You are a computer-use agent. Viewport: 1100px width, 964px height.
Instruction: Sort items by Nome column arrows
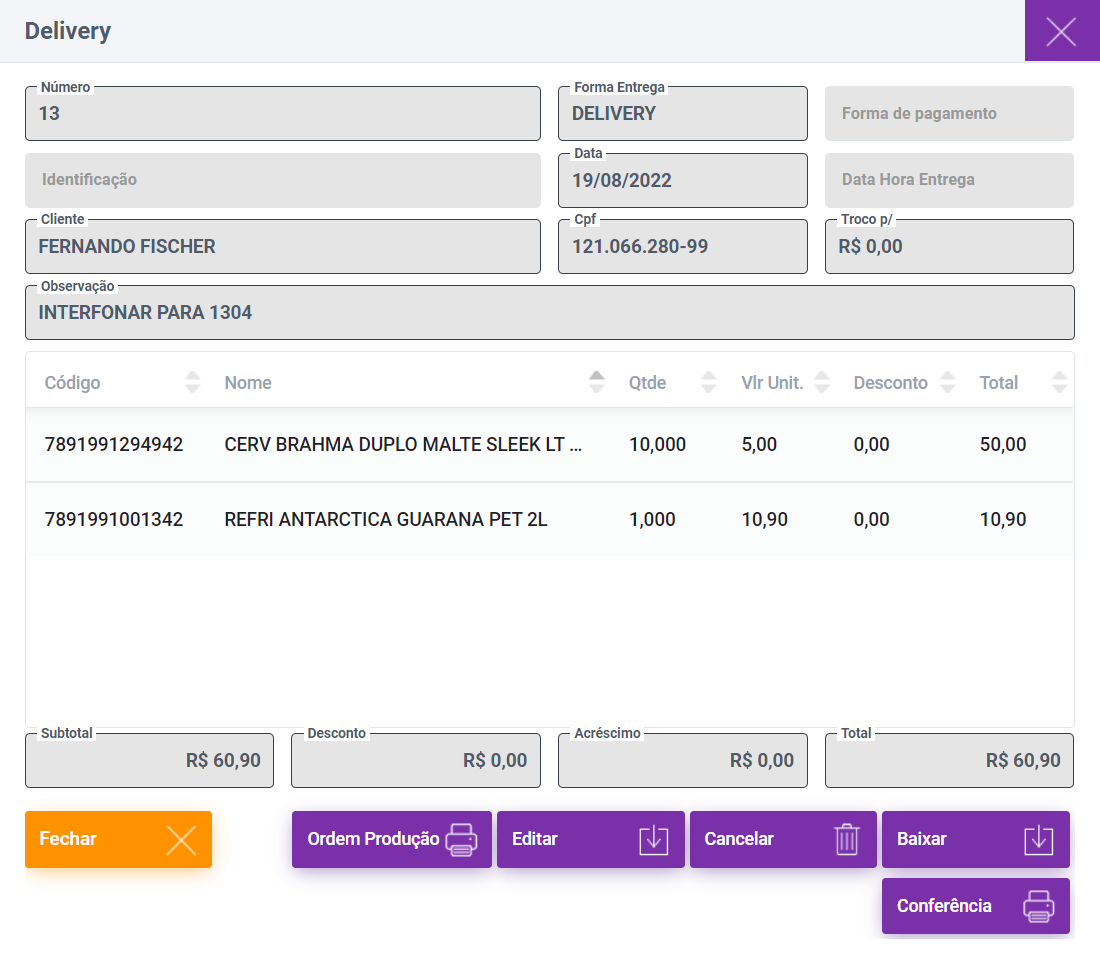point(597,382)
